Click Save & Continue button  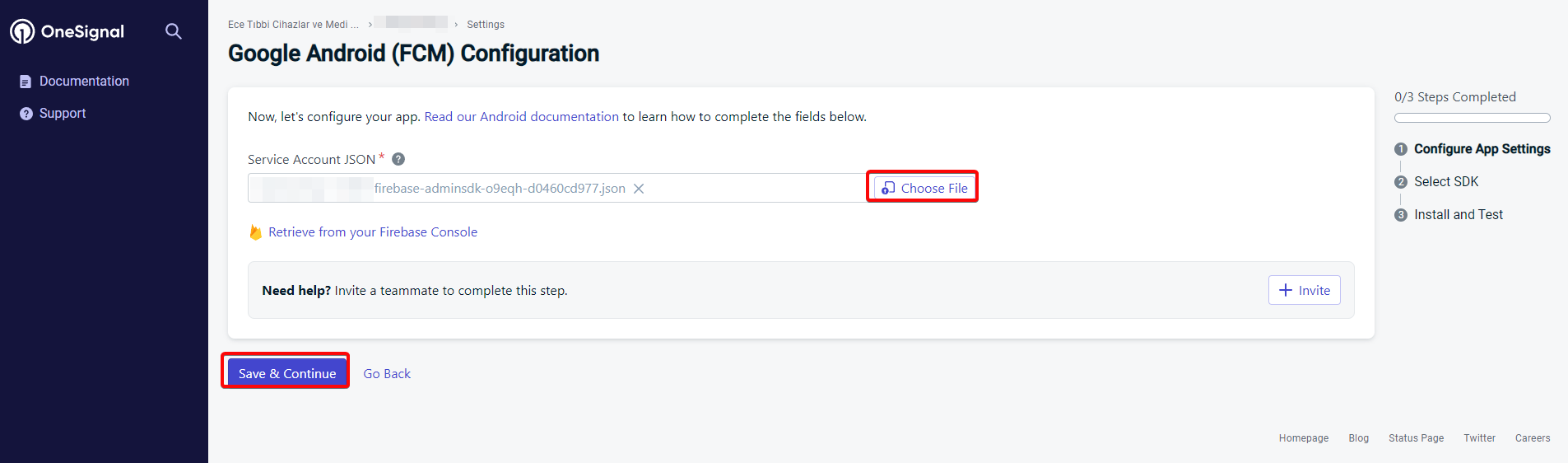pos(287,373)
